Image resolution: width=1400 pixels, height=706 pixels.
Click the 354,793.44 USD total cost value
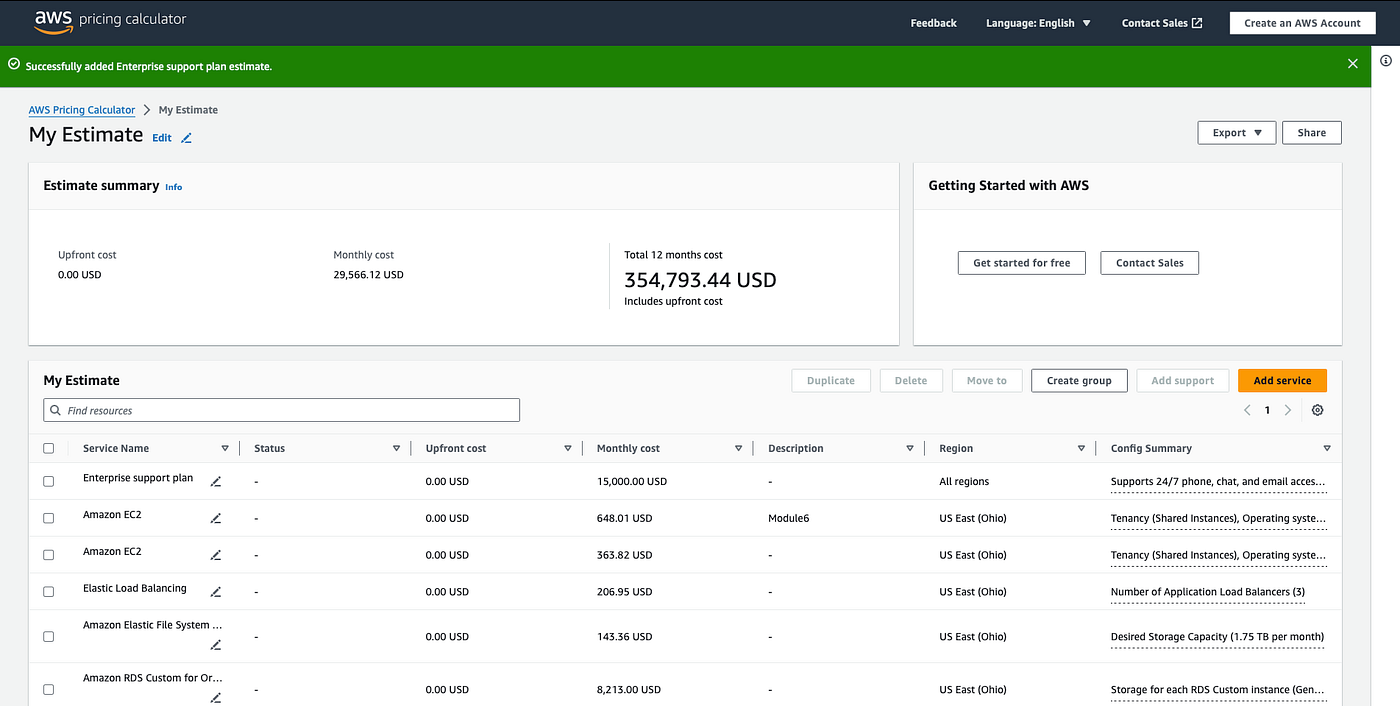click(700, 280)
